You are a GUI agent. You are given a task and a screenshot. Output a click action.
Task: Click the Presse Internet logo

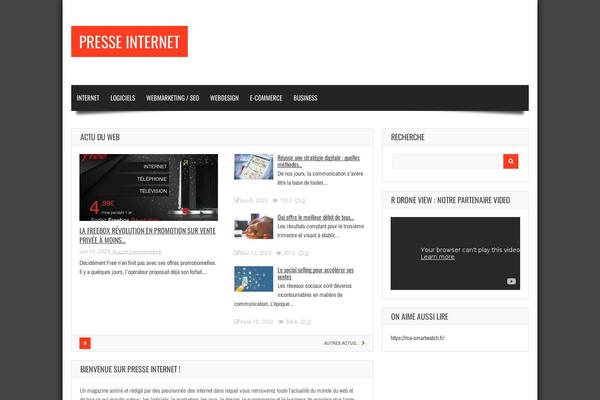129,41
